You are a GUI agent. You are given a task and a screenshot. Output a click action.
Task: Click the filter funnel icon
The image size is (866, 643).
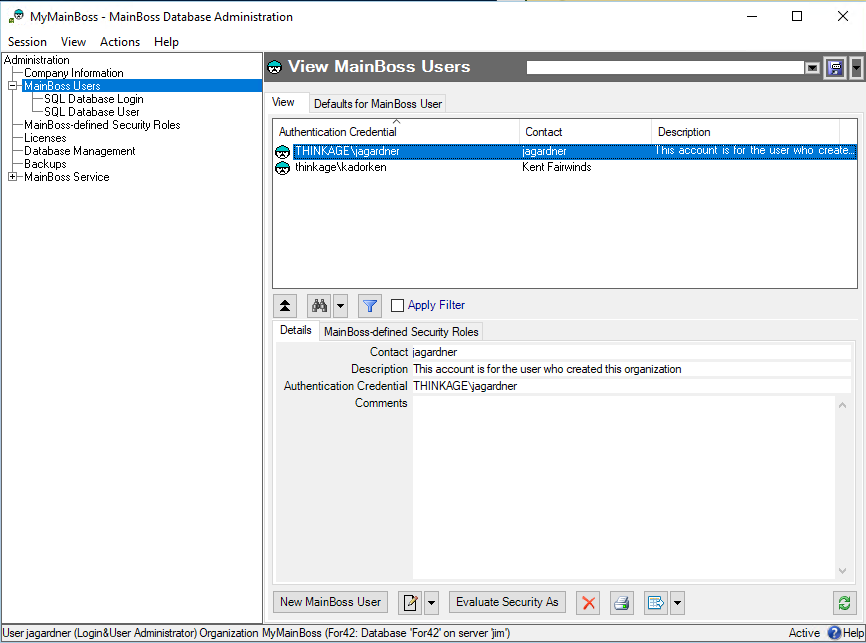tap(369, 305)
